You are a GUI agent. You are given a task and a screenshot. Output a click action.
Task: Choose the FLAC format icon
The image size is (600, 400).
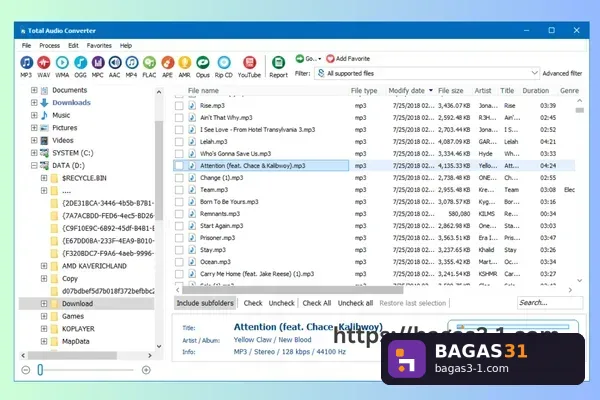149,63
